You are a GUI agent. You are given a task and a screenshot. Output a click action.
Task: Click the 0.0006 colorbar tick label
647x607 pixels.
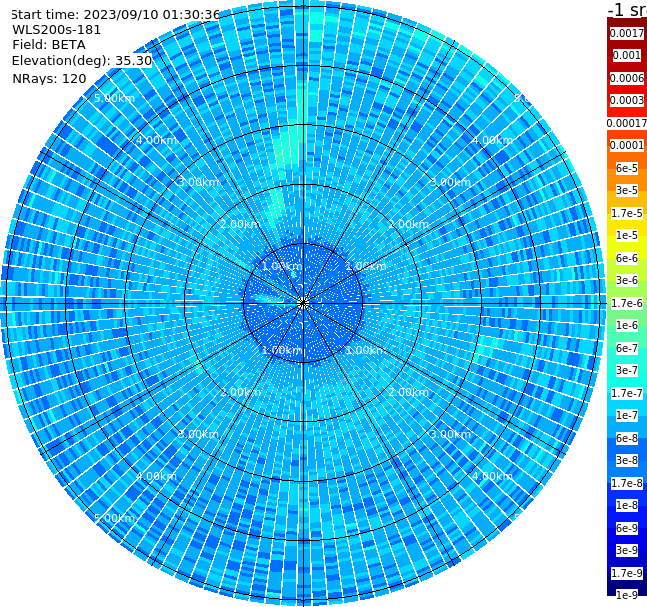pyautogui.click(x=627, y=78)
